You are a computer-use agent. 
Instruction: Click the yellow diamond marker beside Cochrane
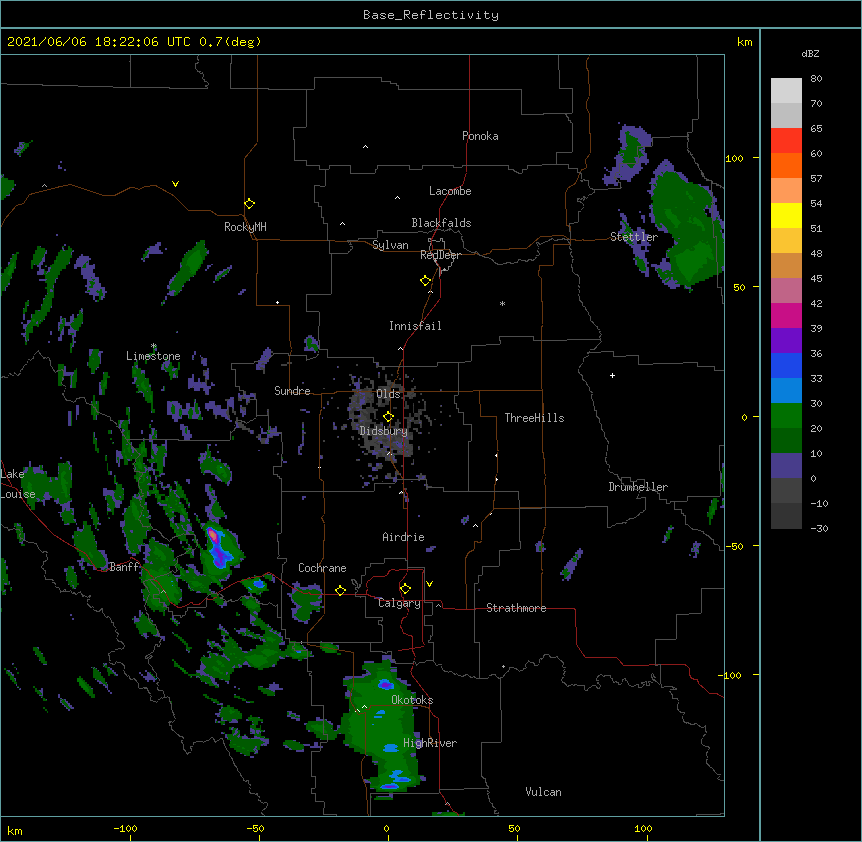pos(340,590)
